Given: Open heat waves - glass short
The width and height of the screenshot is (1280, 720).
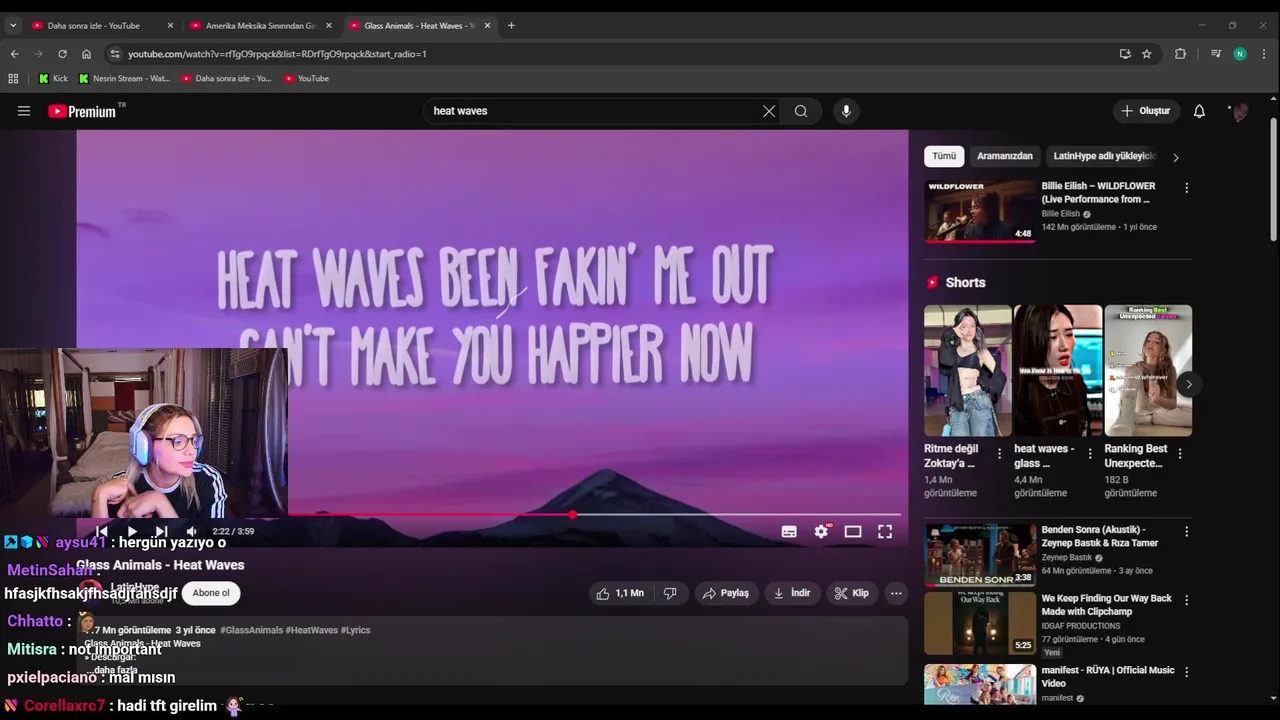Looking at the screenshot, I should point(1057,371).
